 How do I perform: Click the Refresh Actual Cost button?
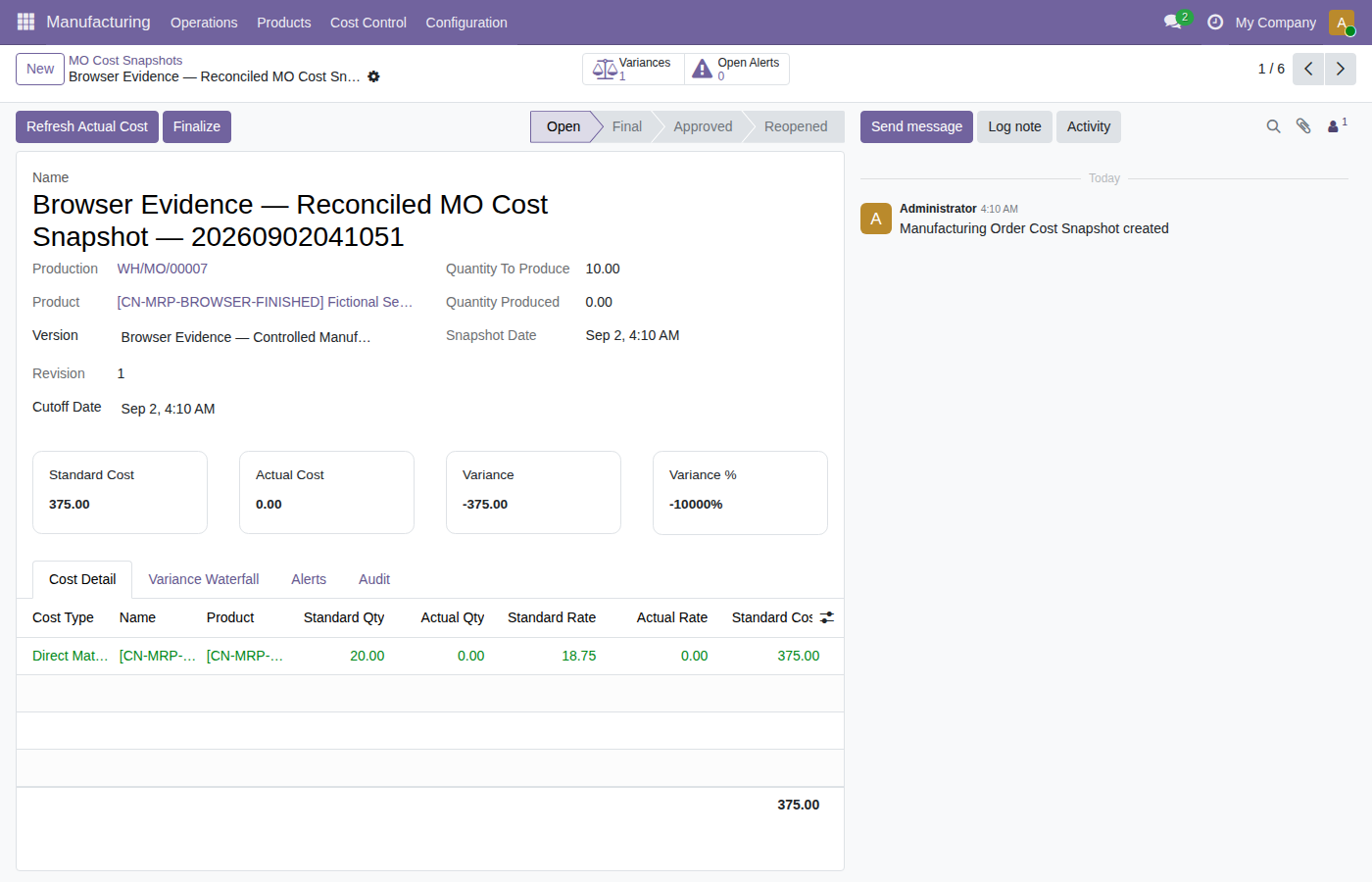87,126
